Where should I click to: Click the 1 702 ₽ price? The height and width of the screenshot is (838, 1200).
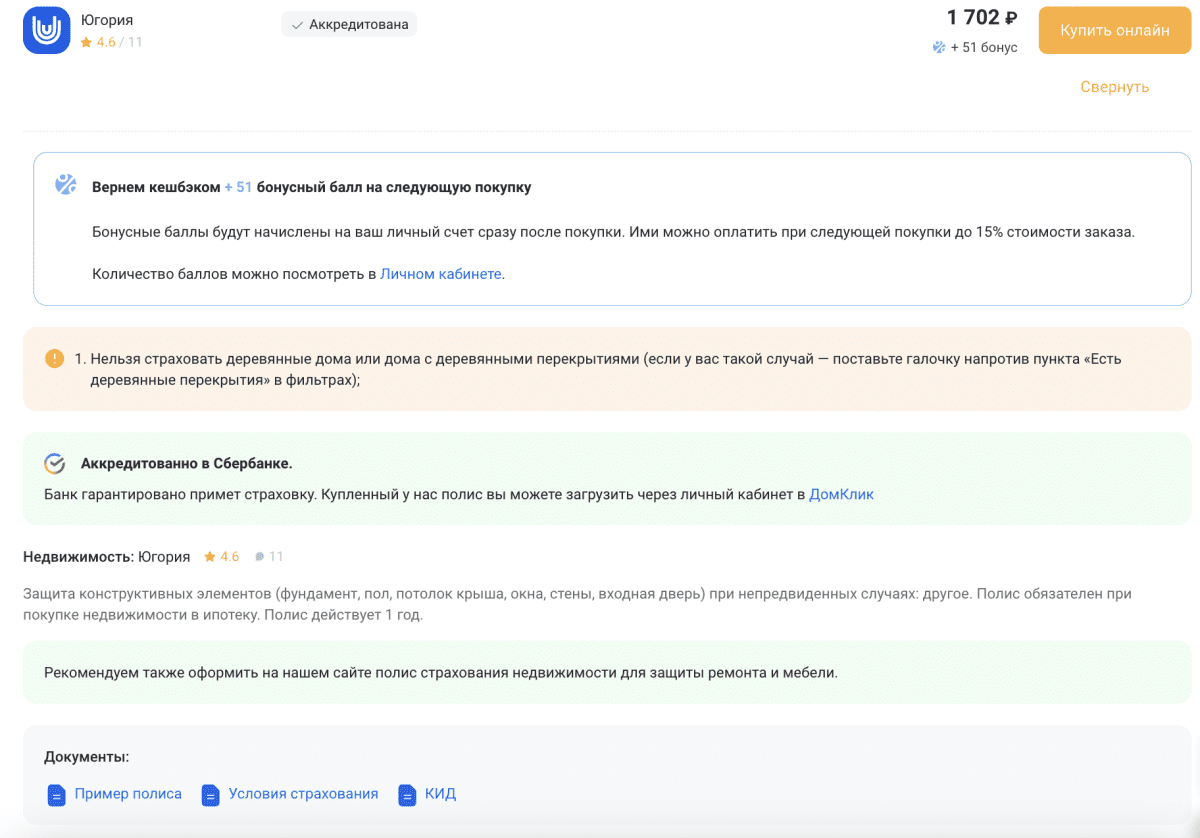tap(981, 17)
